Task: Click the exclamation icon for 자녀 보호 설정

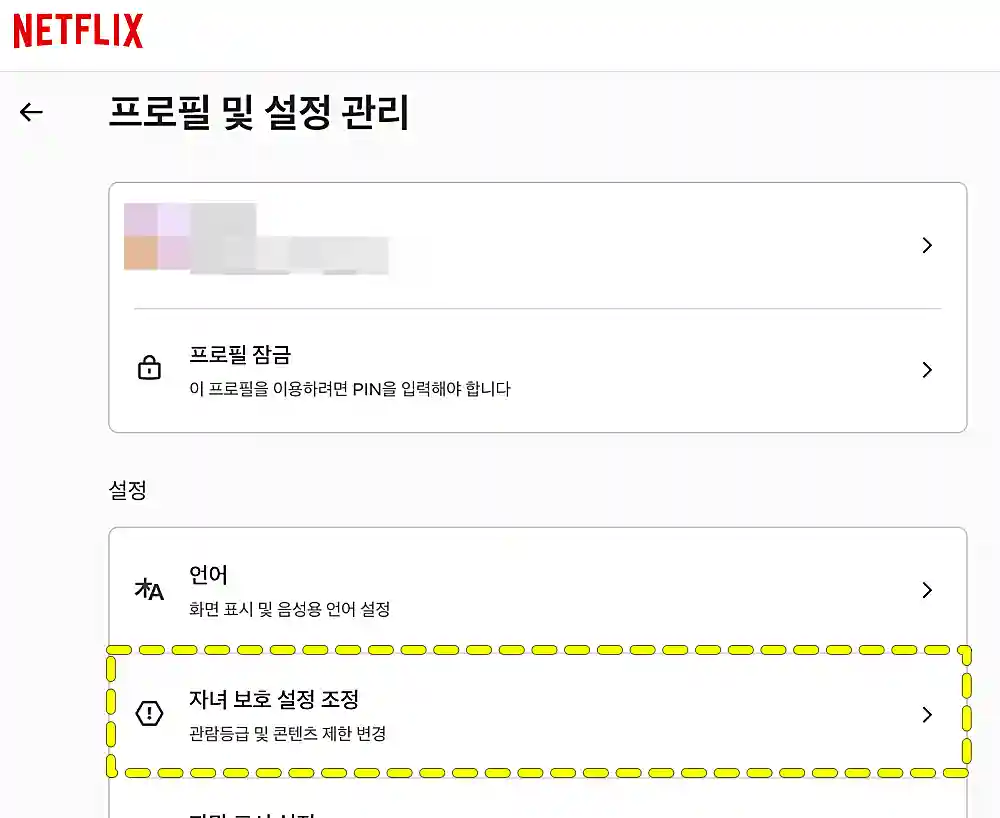Action: [149, 714]
